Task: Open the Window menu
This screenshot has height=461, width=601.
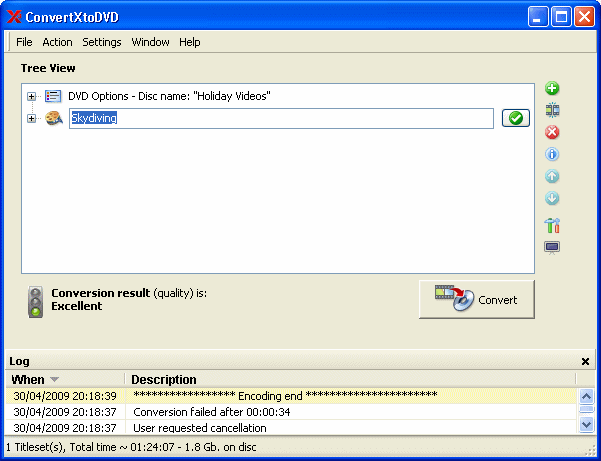Action: click(x=150, y=42)
